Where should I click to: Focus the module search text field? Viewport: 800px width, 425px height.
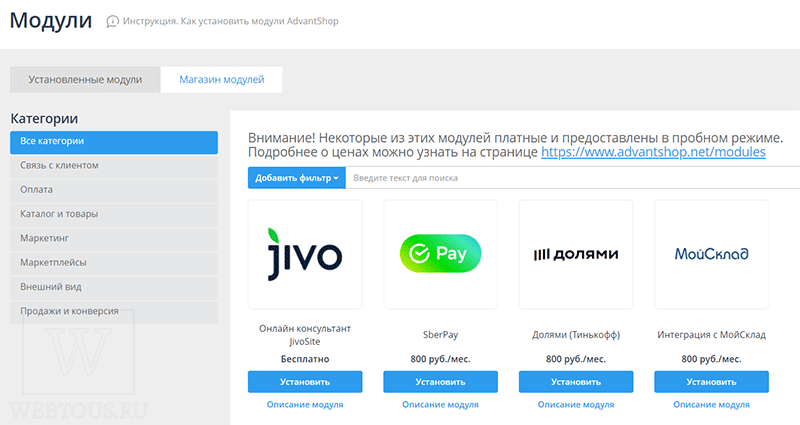point(572,178)
